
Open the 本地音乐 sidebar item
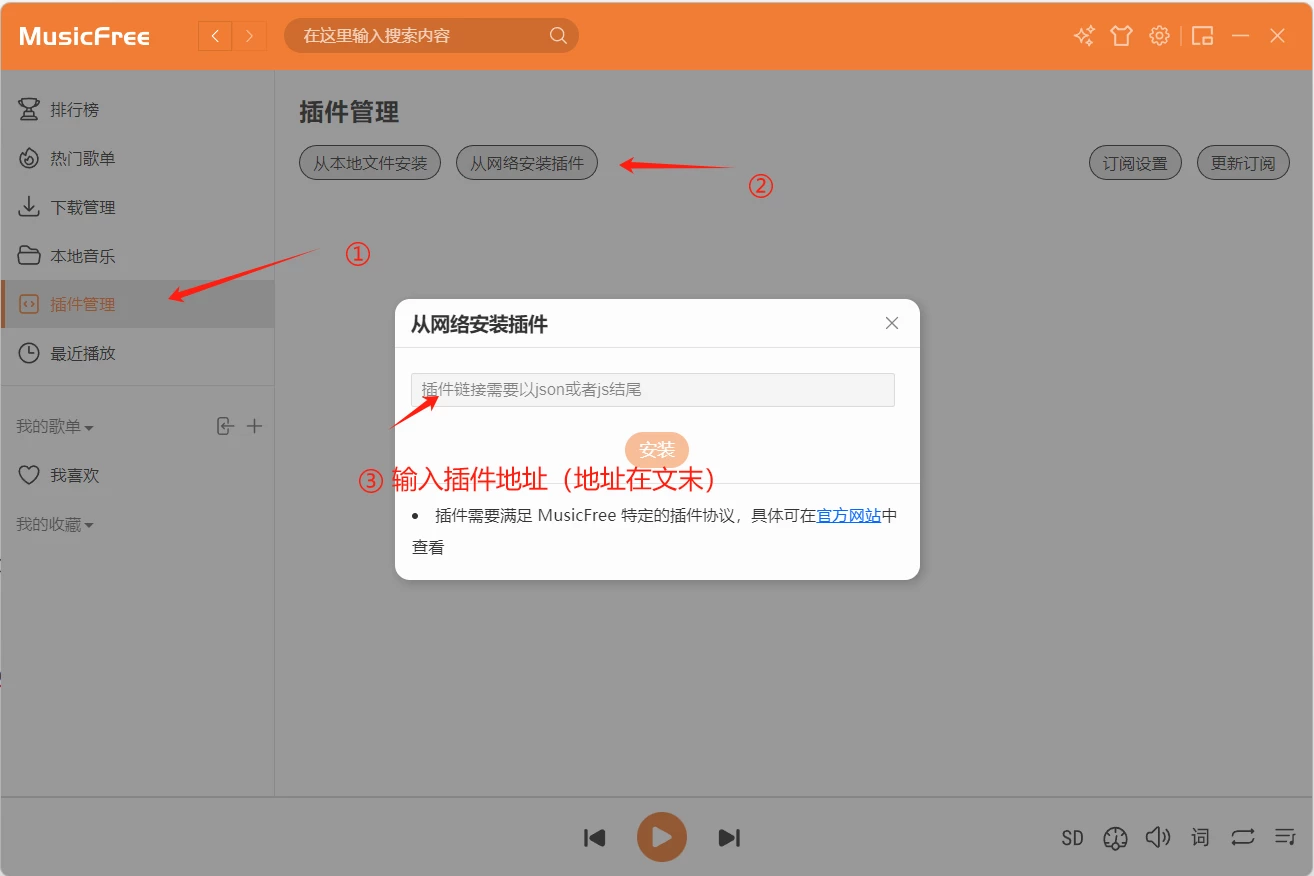[x=137, y=256]
